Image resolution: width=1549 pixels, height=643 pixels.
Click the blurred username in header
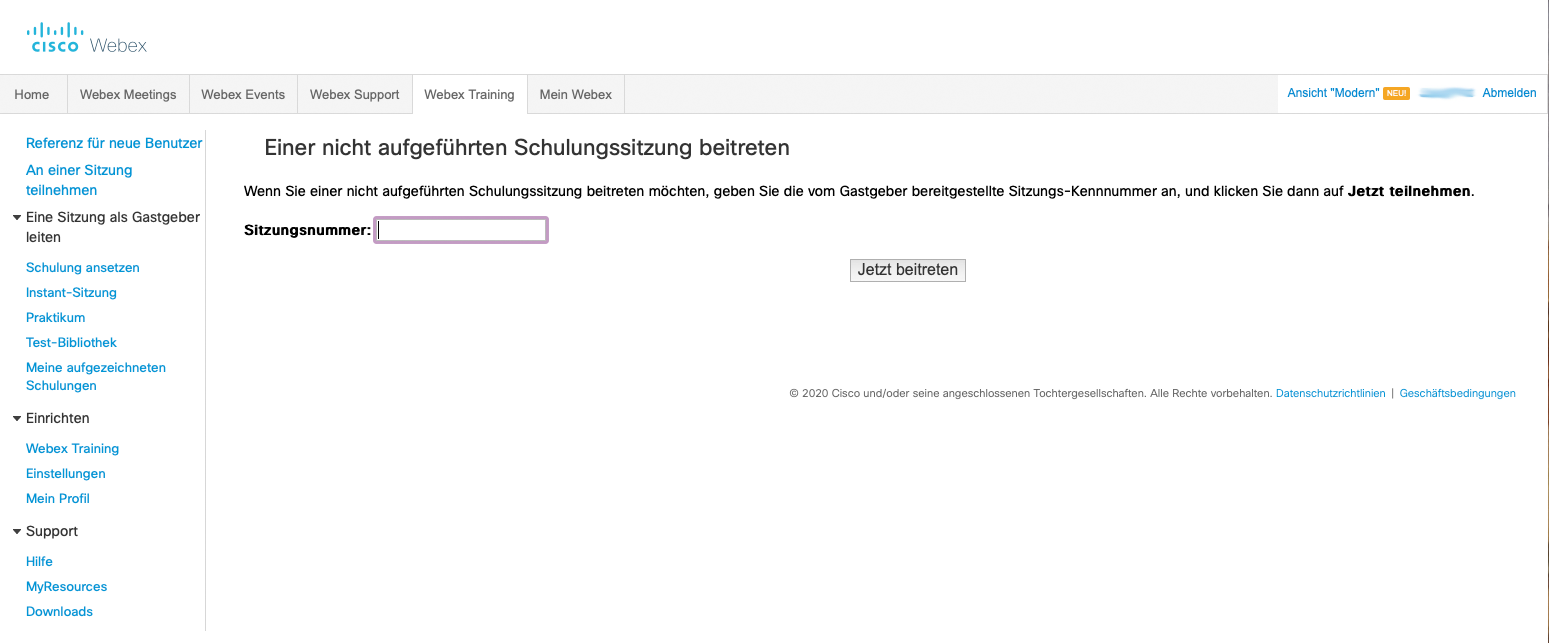pyautogui.click(x=1446, y=93)
